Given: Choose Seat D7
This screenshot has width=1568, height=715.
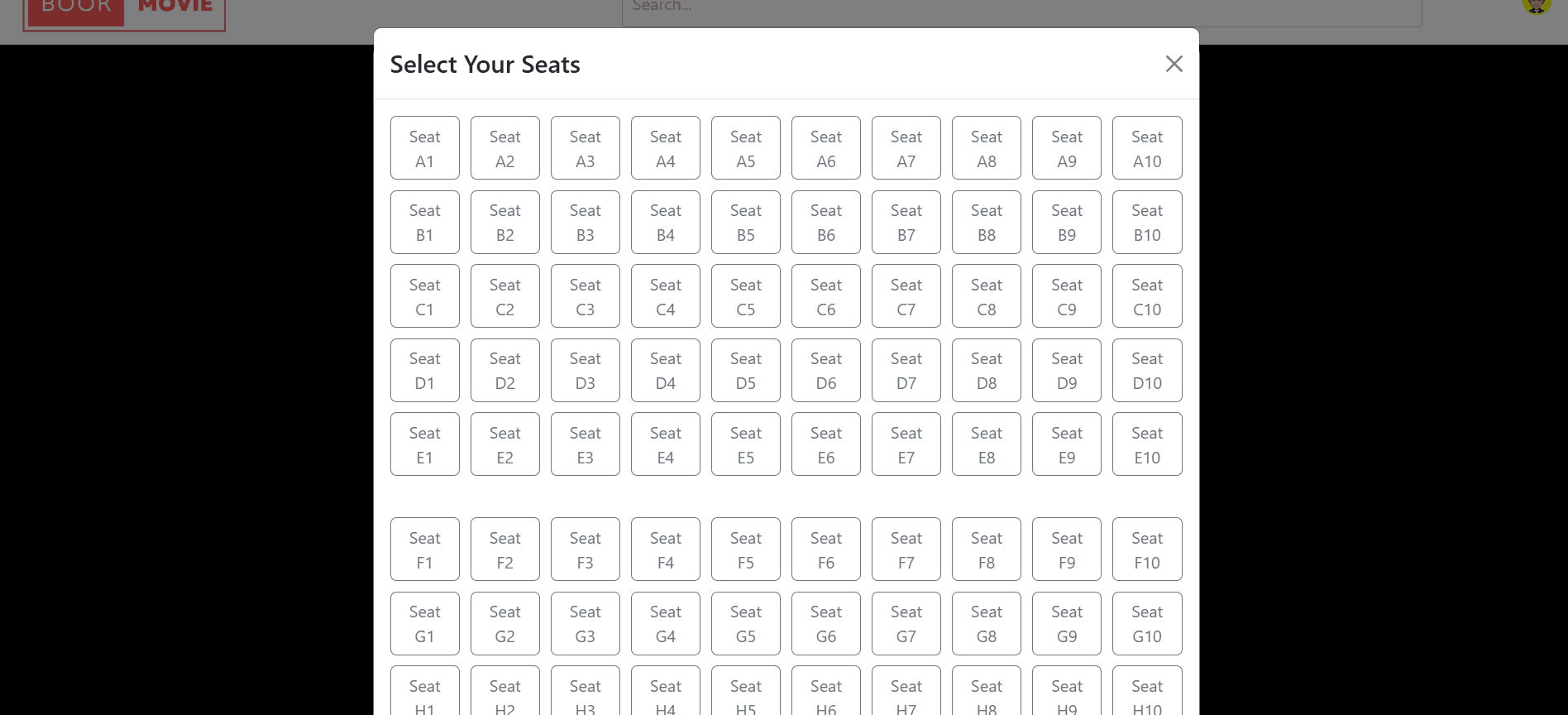Looking at the screenshot, I should pyautogui.click(x=906, y=370).
